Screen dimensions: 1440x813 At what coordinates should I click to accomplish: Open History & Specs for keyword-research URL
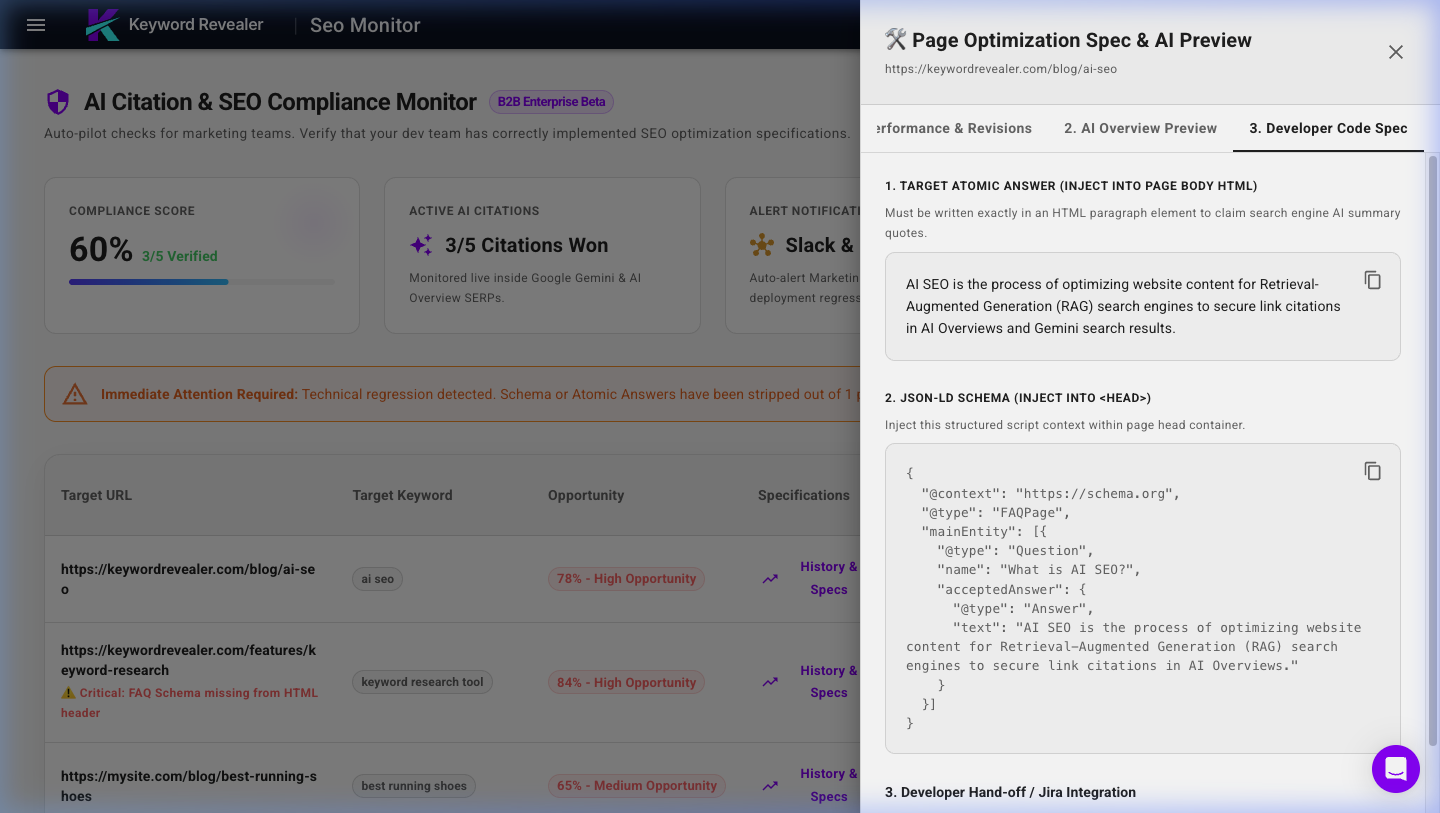[x=828, y=682]
